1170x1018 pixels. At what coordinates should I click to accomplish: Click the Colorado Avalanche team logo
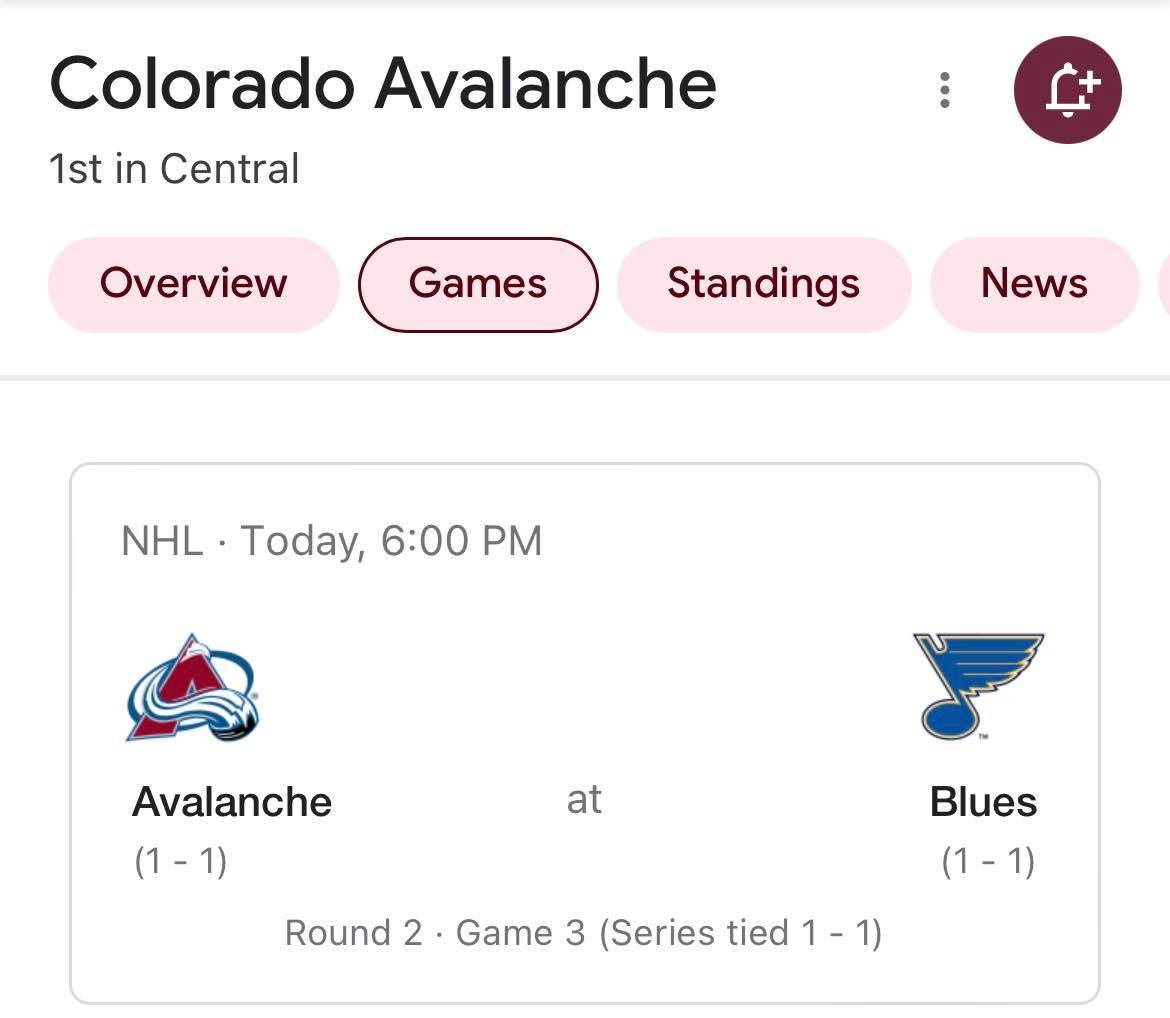[x=193, y=688]
